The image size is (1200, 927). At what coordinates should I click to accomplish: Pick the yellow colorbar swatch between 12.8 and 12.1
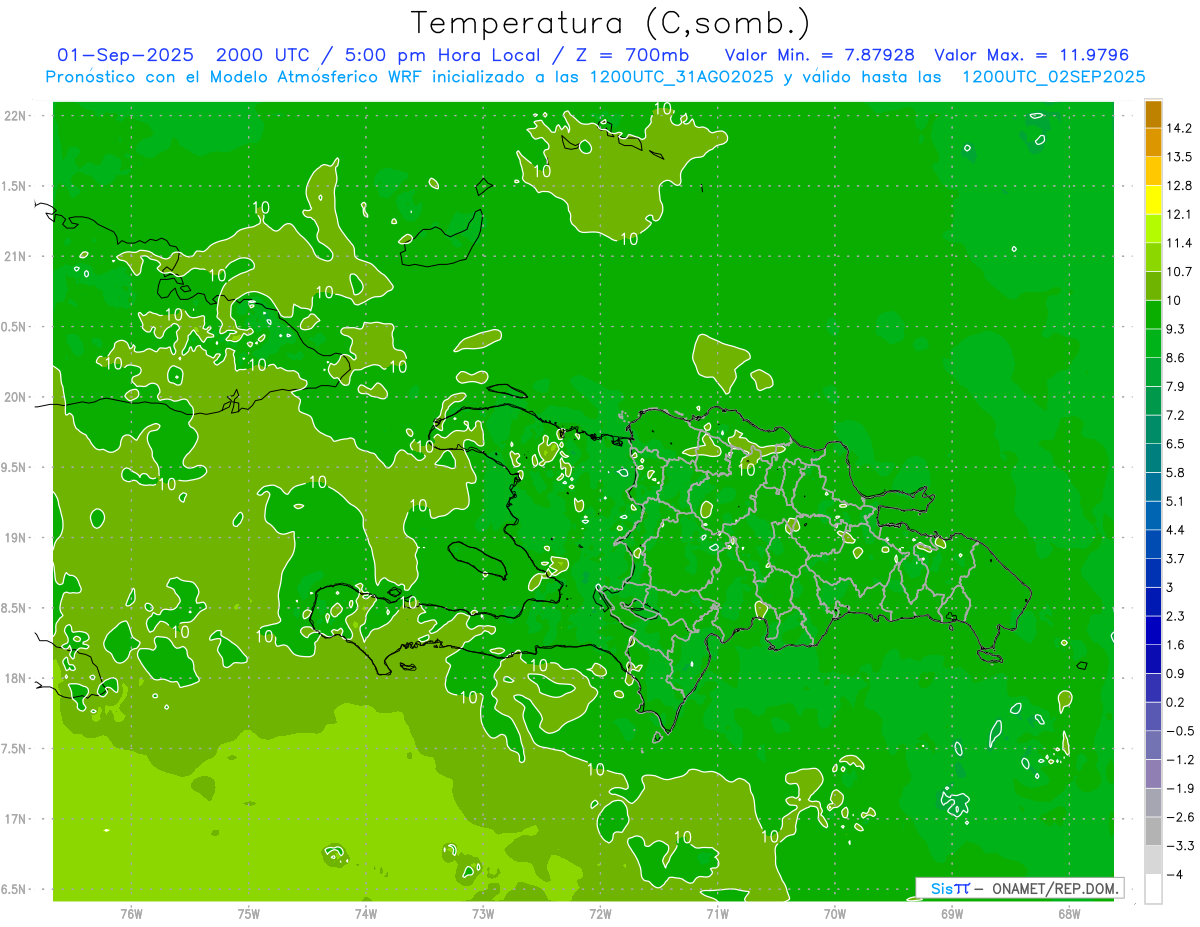pyautogui.click(x=1153, y=200)
